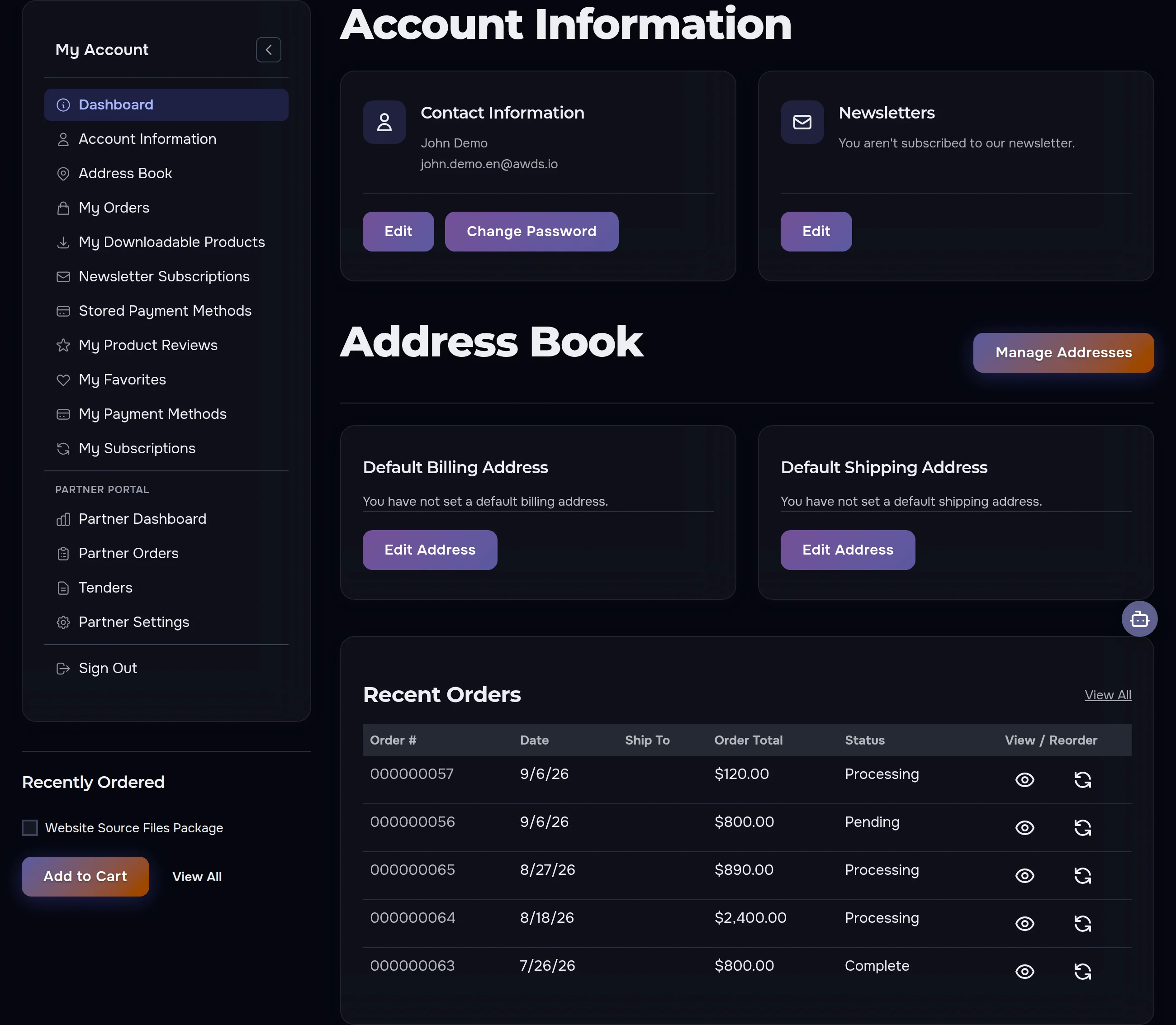Click the My Downloadable Products download icon
1176x1025 pixels.
(63, 242)
